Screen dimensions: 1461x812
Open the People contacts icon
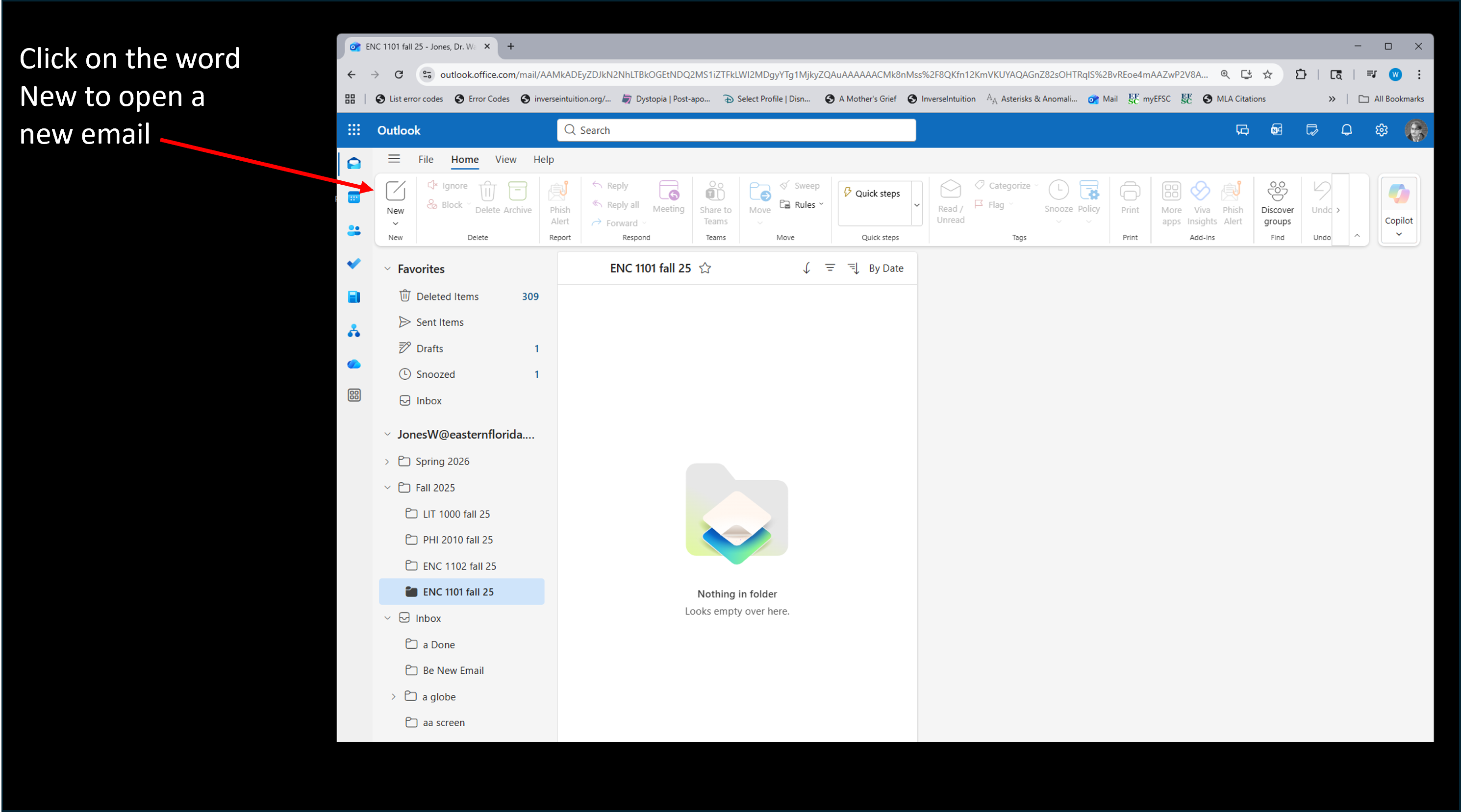[x=354, y=231]
